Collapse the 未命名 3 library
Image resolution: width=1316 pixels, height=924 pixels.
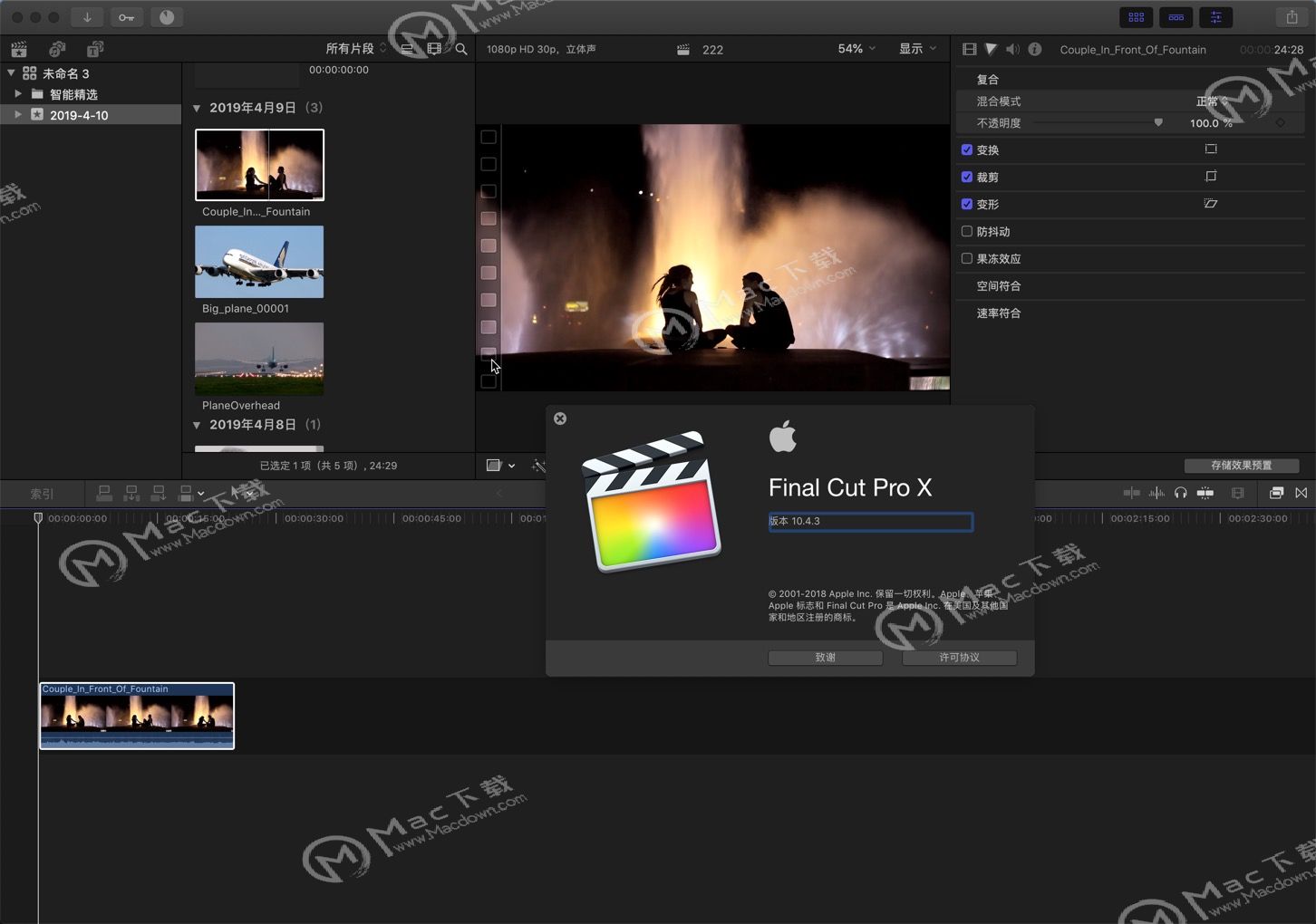[11, 72]
